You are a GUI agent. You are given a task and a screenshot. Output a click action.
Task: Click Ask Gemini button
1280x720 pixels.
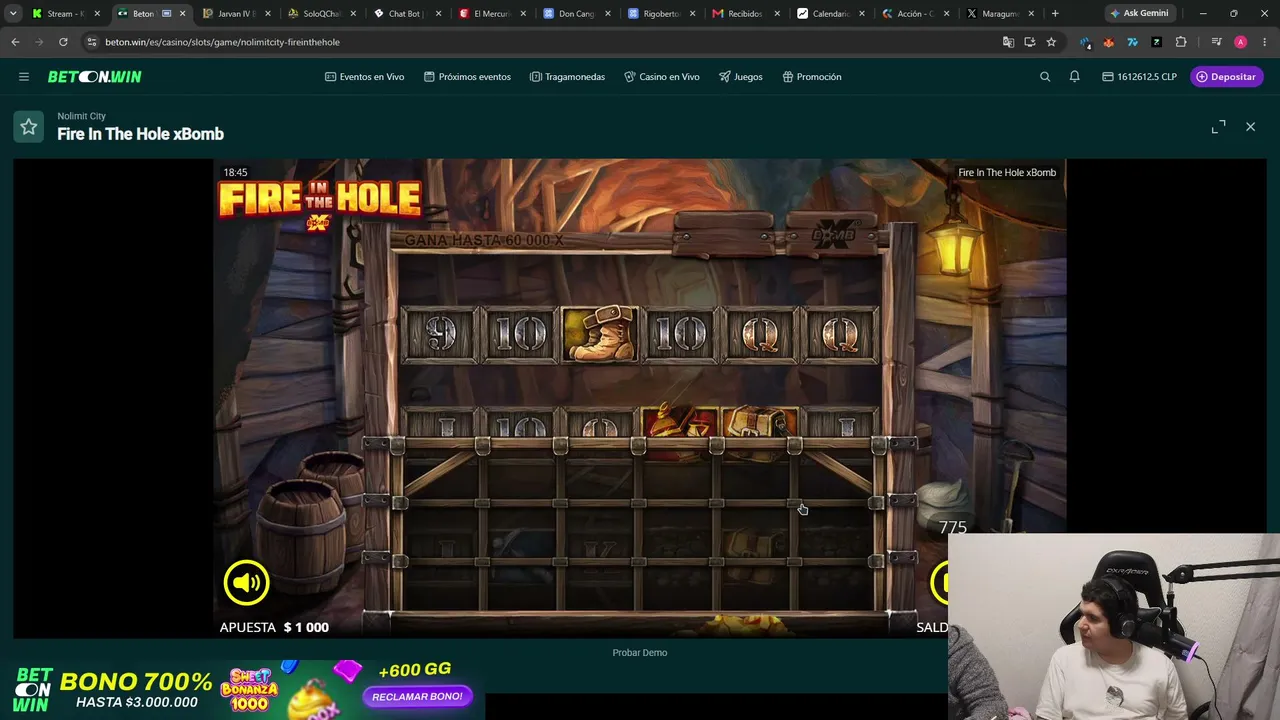point(1139,14)
